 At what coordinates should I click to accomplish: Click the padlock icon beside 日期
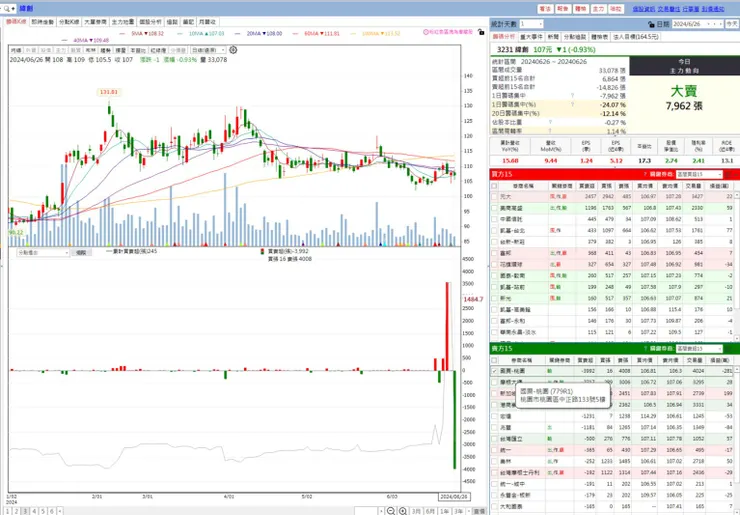pos(651,24)
